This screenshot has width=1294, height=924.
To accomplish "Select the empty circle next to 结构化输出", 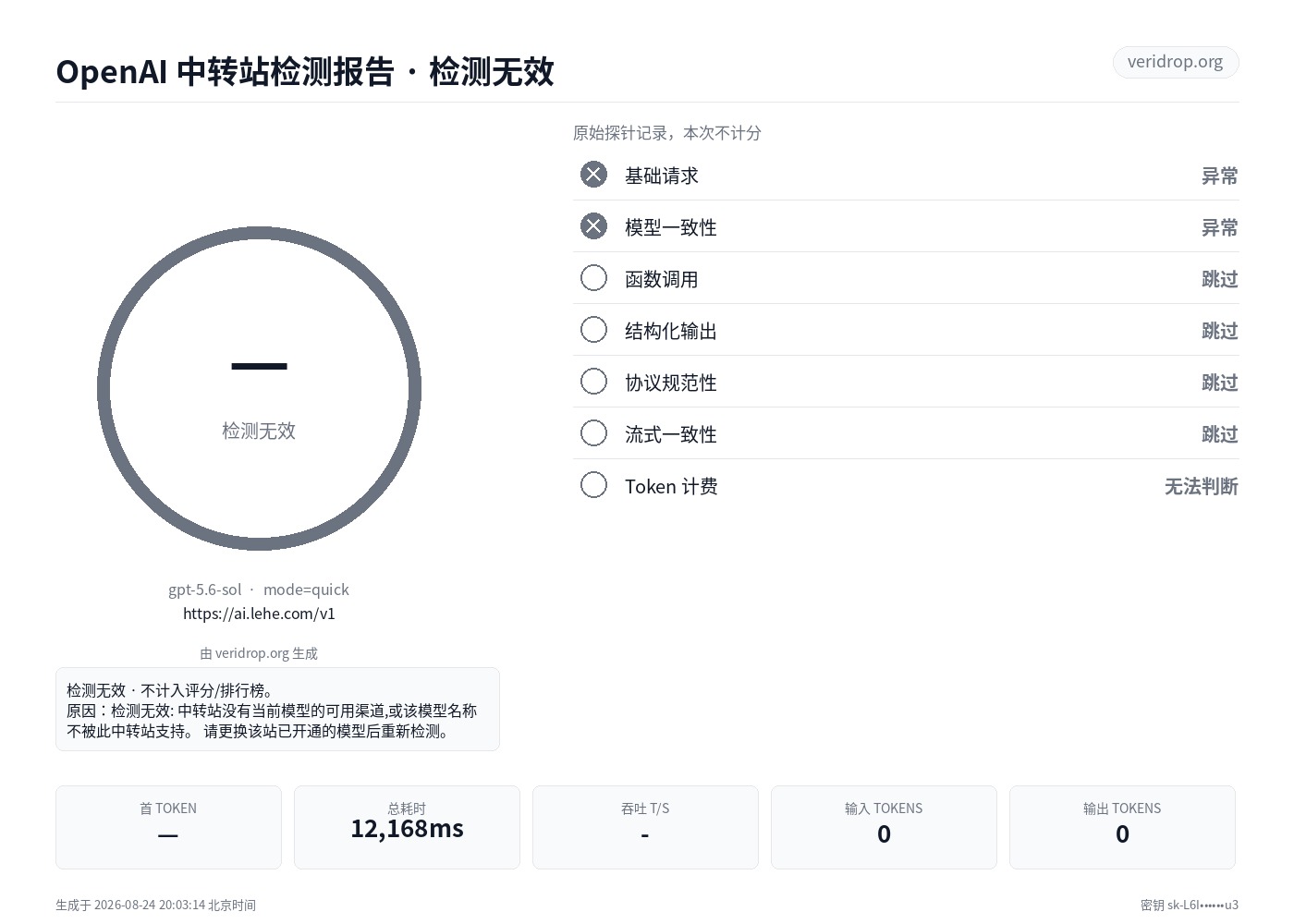I will click(x=593, y=330).
